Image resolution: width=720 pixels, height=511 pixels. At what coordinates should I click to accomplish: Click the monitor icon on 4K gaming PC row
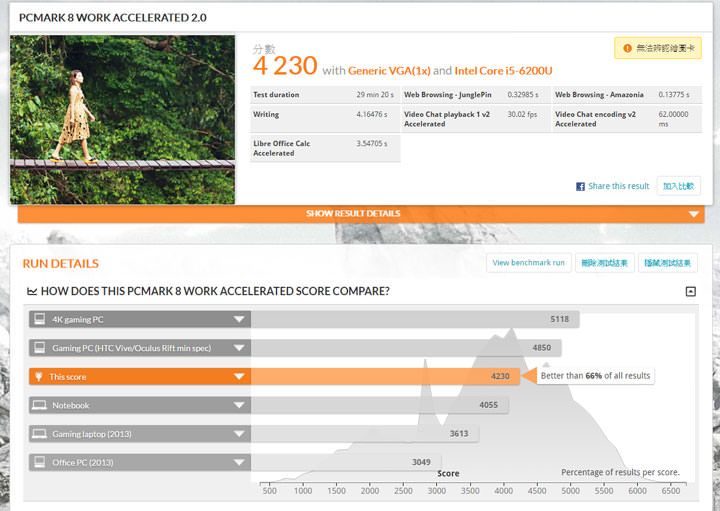(x=40, y=319)
